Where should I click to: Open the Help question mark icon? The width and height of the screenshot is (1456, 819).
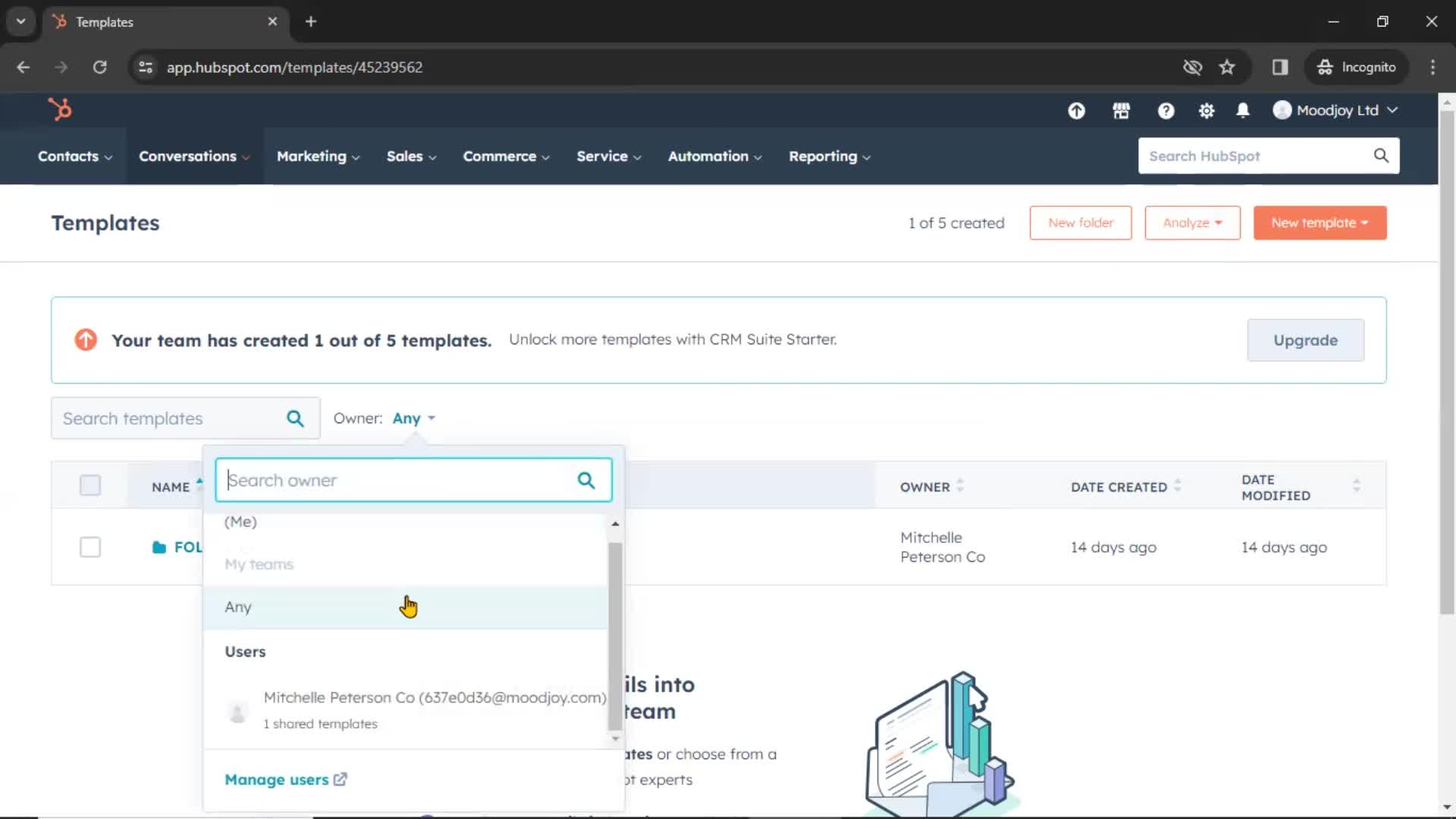1166,111
